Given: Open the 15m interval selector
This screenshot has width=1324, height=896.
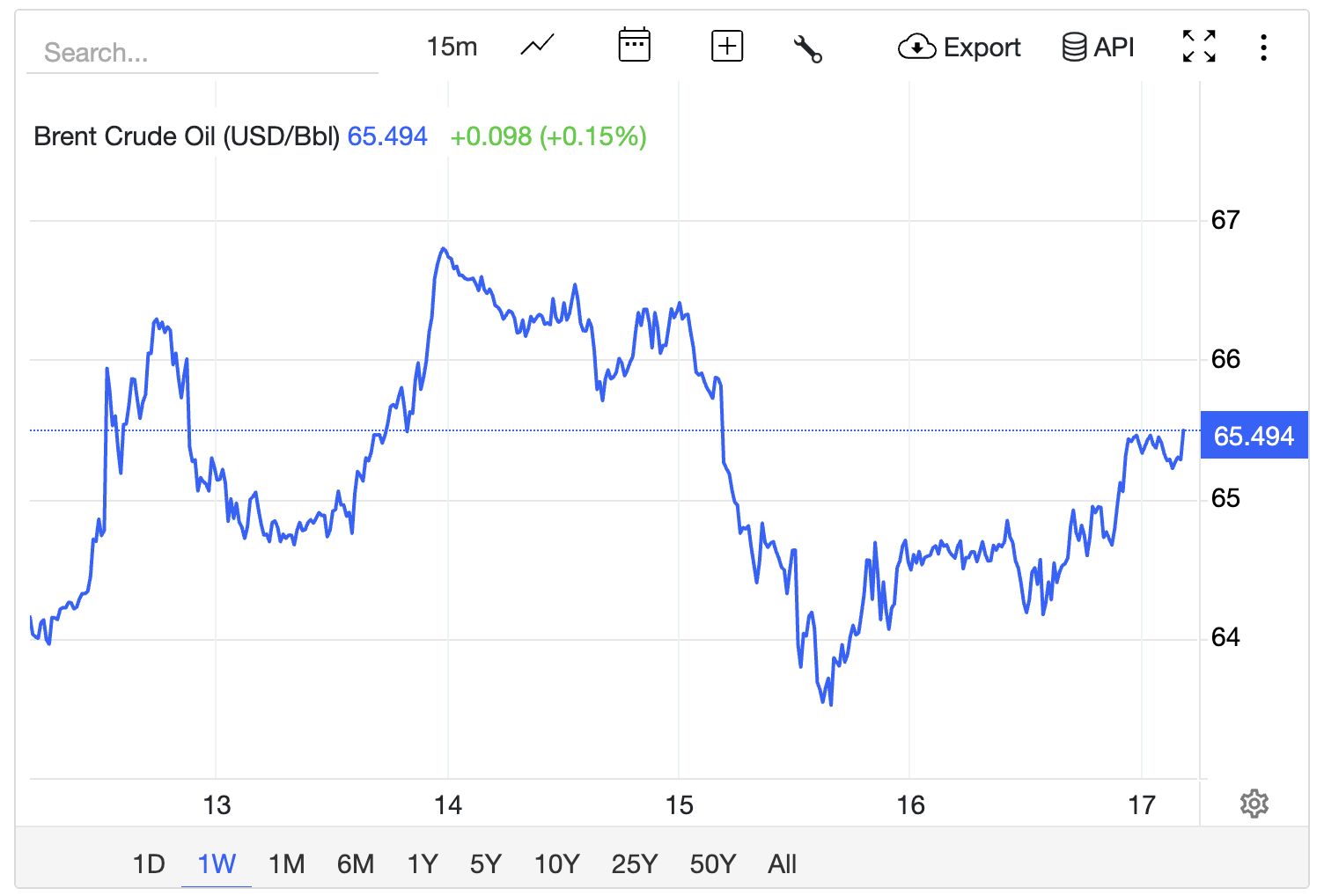Looking at the screenshot, I should tap(452, 47).
